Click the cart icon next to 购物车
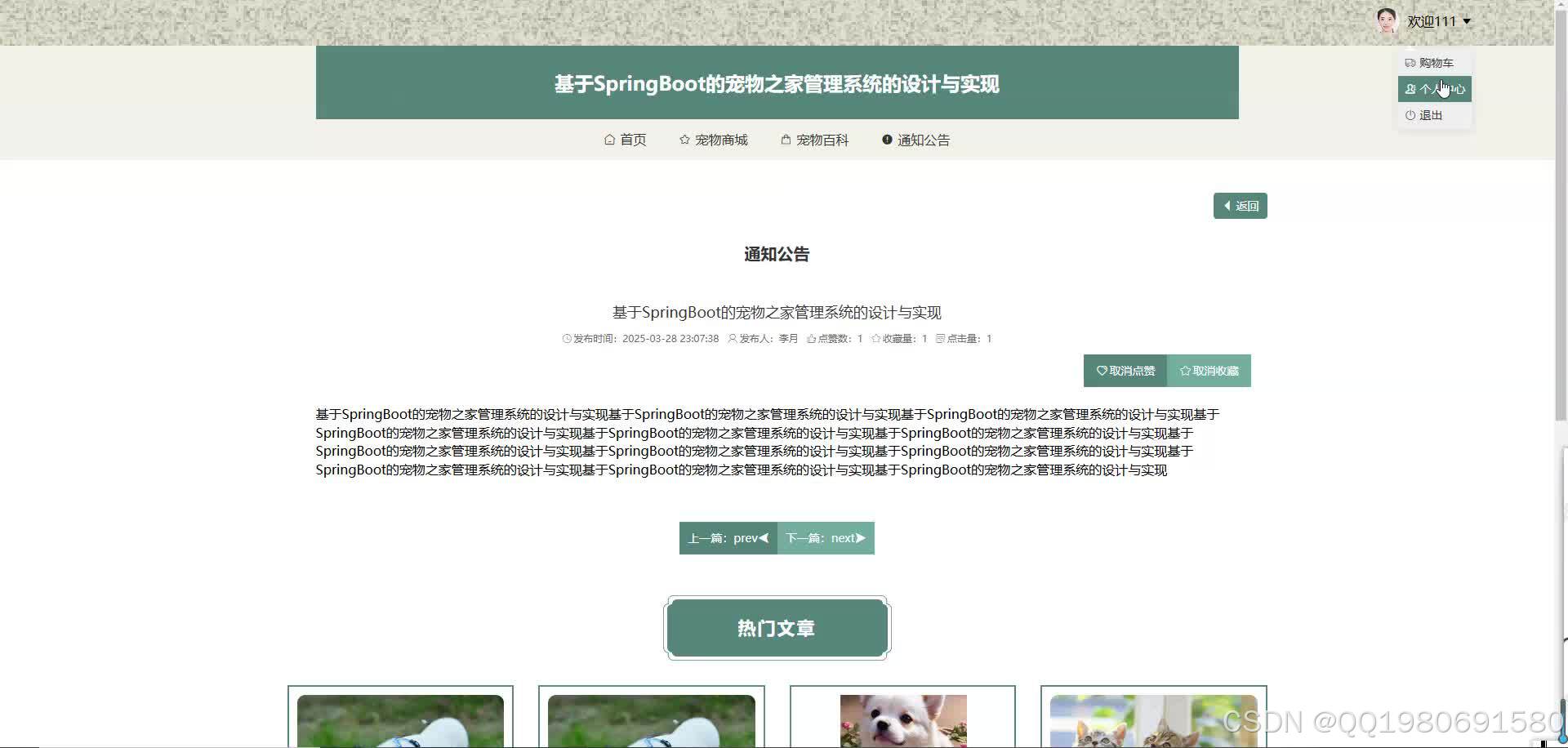The width and height of the screenshot is (1568, 748). 1410,62
